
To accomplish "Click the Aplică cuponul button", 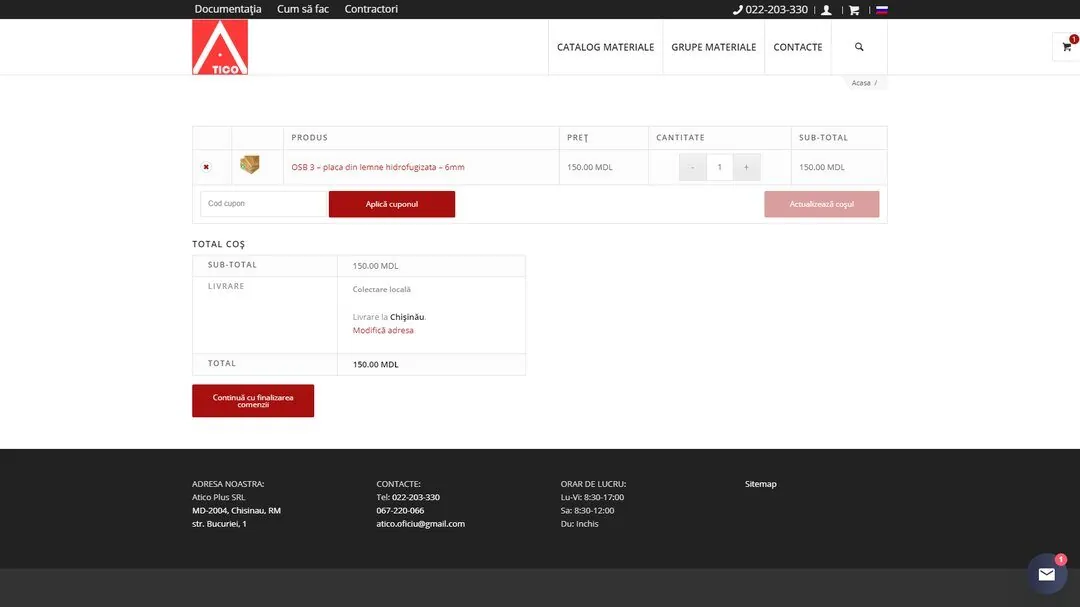I will [392, 204].
